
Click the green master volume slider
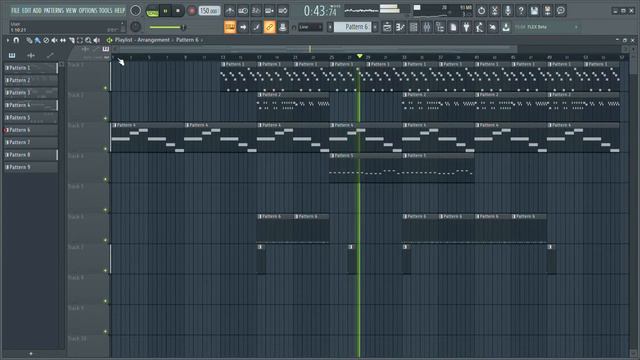[167, 27]
